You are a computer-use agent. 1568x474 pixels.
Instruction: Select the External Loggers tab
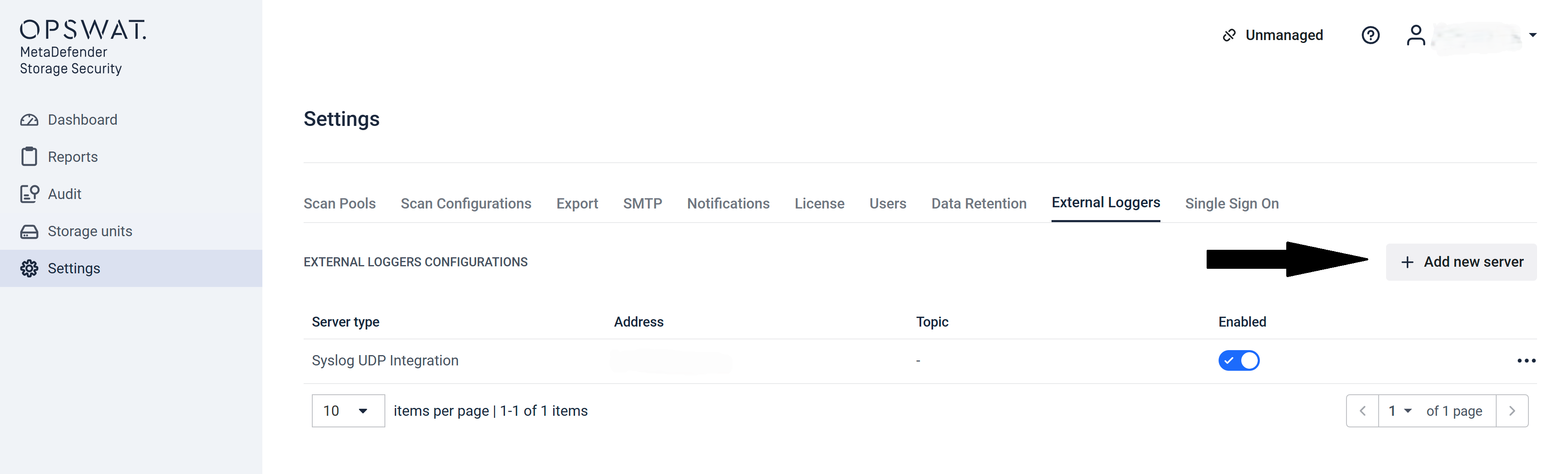point(1106,203)
